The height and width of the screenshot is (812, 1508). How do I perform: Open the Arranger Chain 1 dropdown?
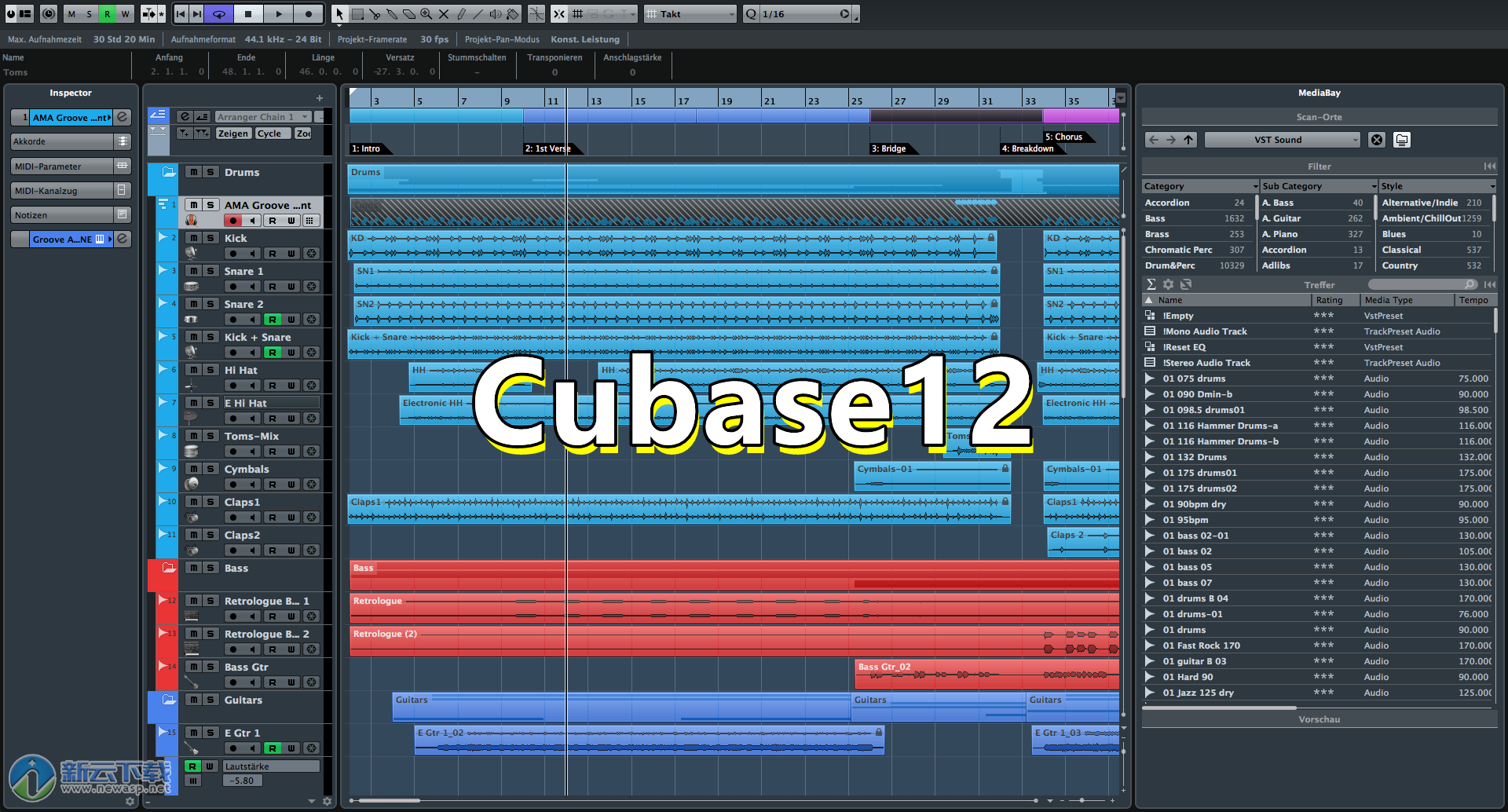click(263, 117)
